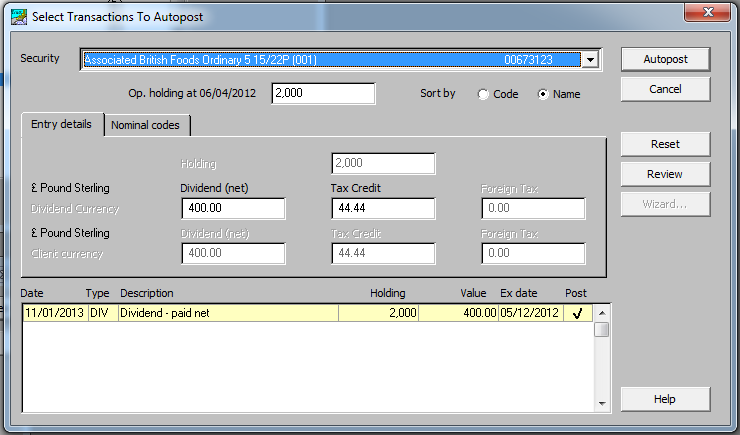Image resolution: width=740 pixels, height=435 pixels.
Task: Click the Ex date column header
Action: coord(519,293)
